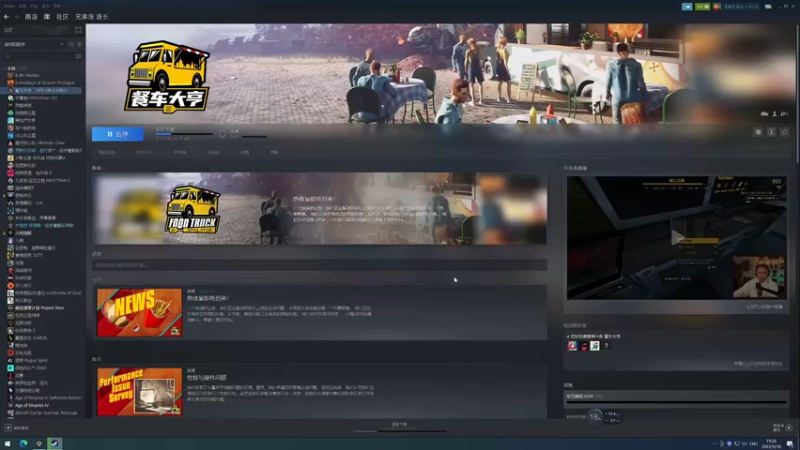Screen dimensions: 800x450
Task: Click the forward navigation arrow
Action: (16, 17)
